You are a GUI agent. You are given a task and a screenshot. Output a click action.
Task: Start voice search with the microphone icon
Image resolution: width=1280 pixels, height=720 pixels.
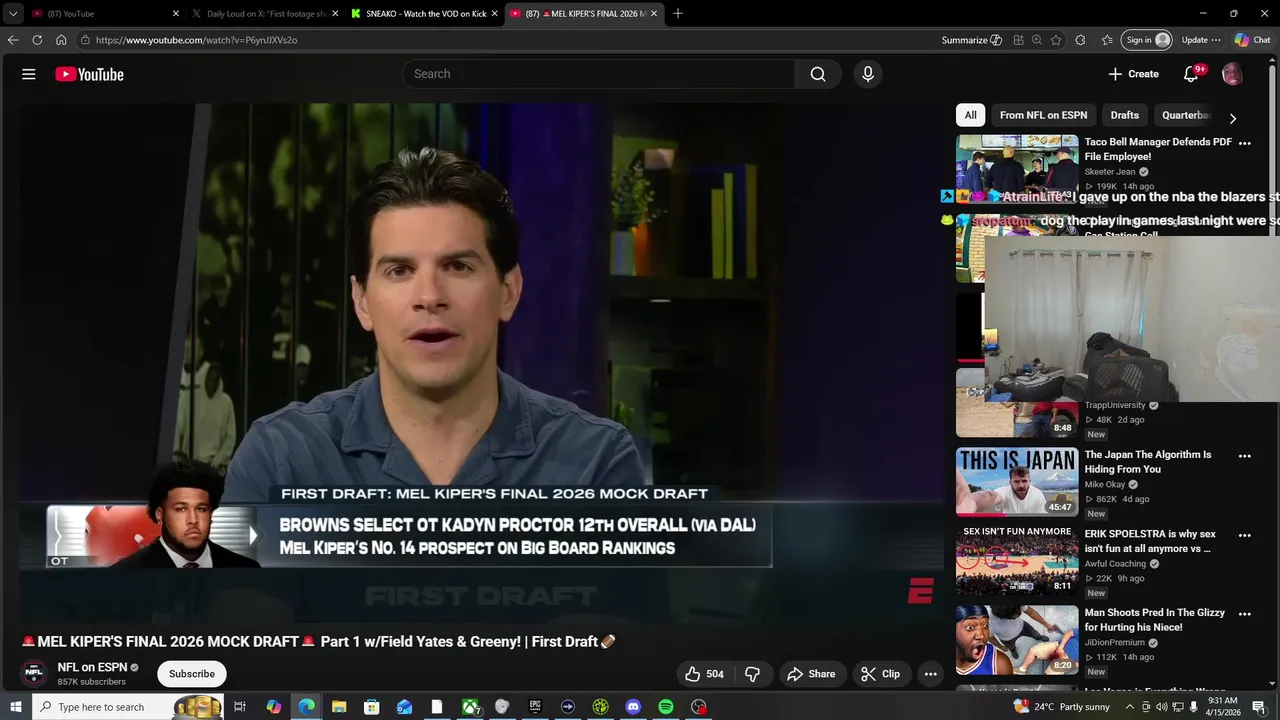[867, 74]
